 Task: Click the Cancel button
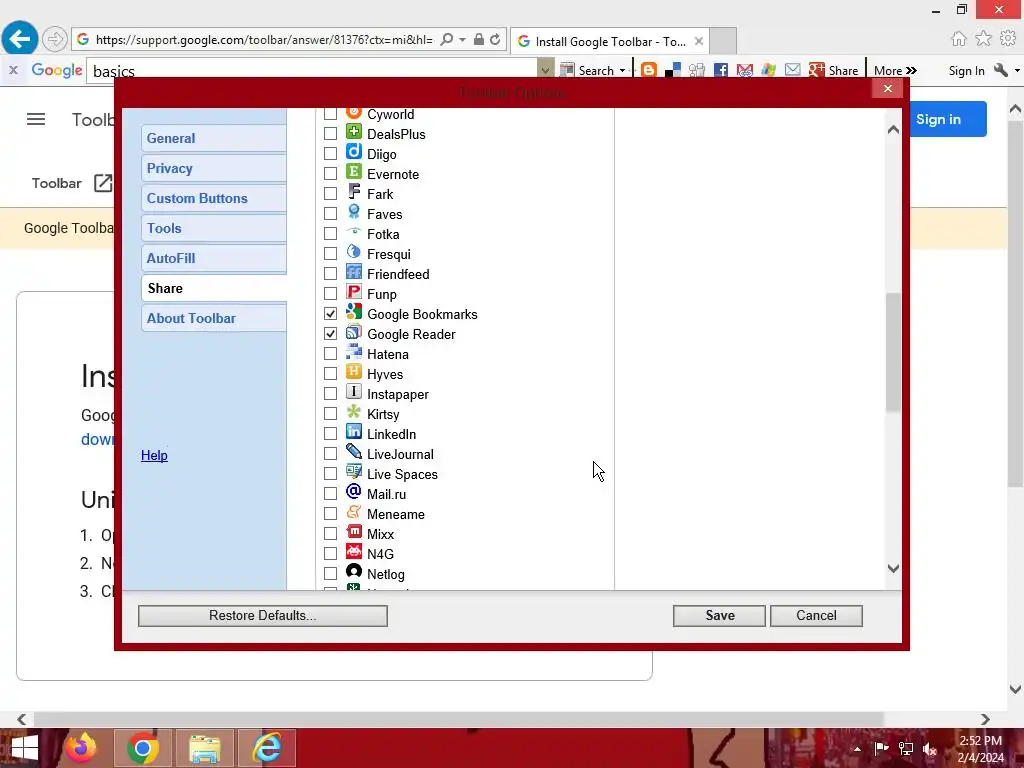pos(816,616)
